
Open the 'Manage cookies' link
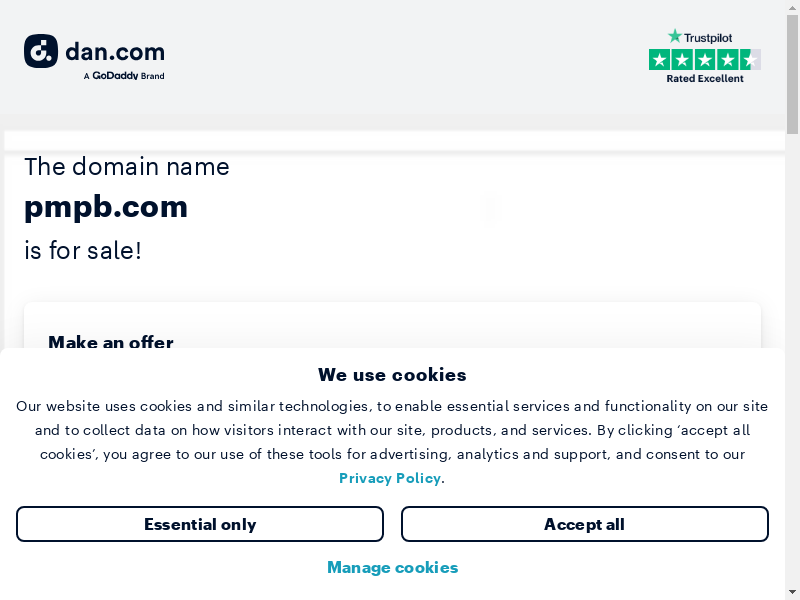(392, 567)
